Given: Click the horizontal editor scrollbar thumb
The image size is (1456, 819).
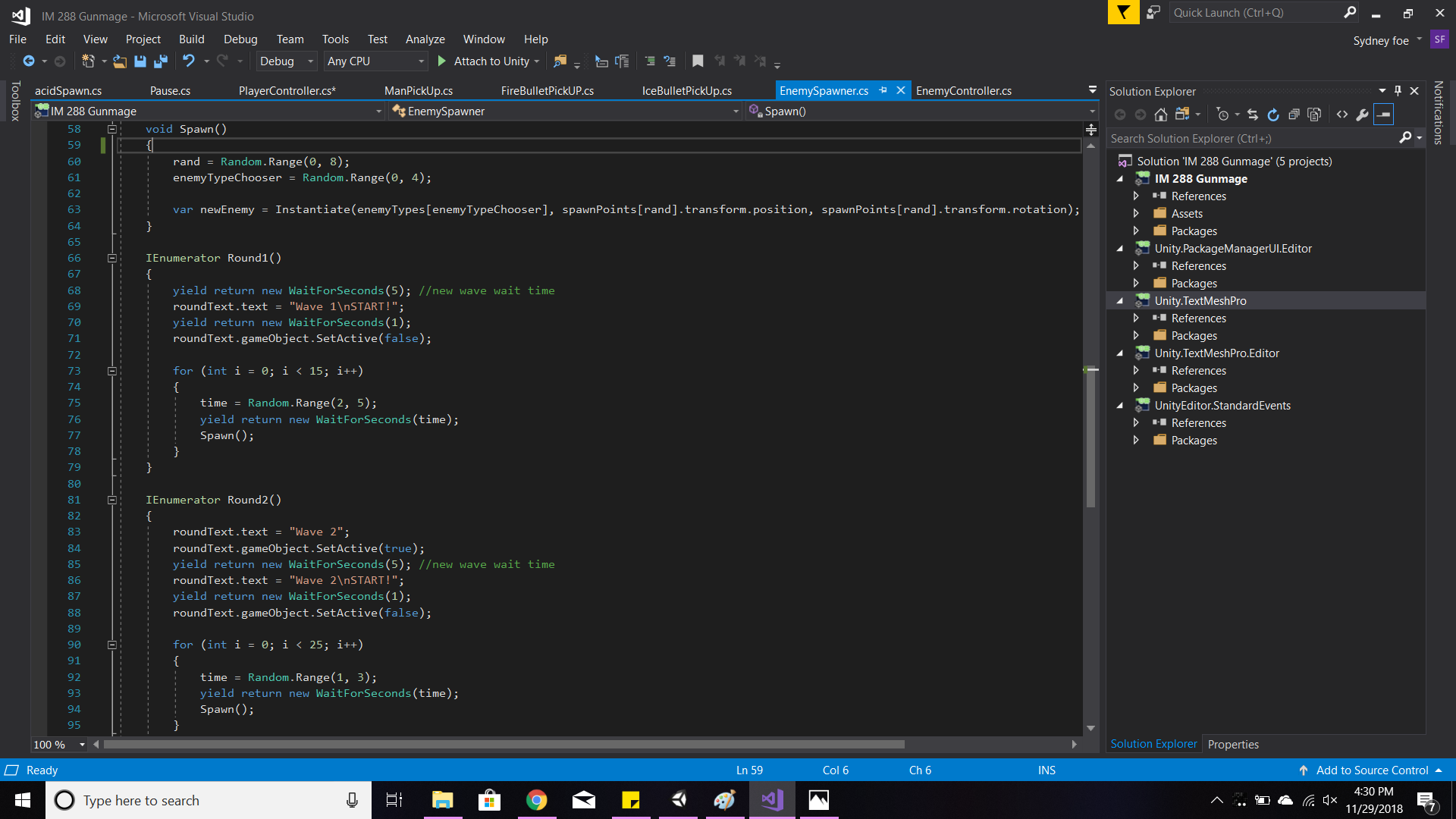Looking at the screenshot, I should (x=504, y=745).
